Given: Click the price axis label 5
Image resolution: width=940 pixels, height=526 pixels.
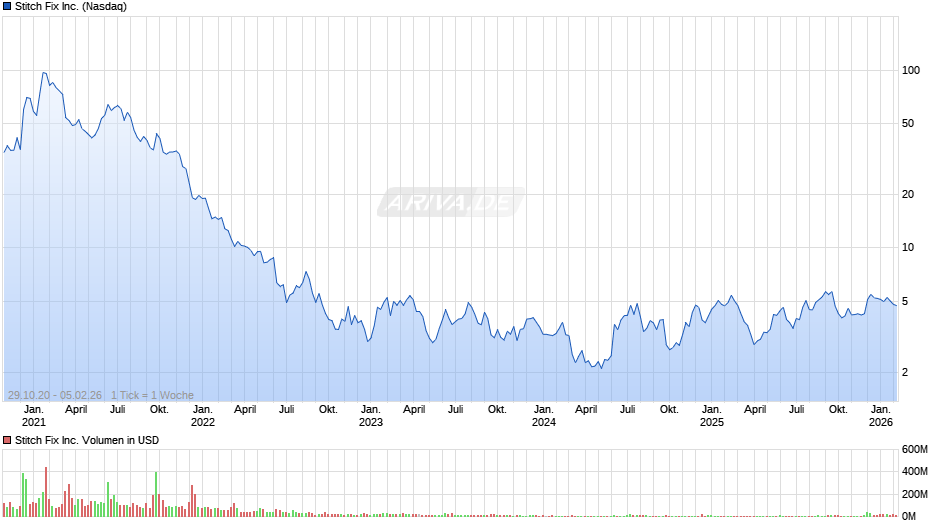Looking at the screenshot, I should pos(905,301).
